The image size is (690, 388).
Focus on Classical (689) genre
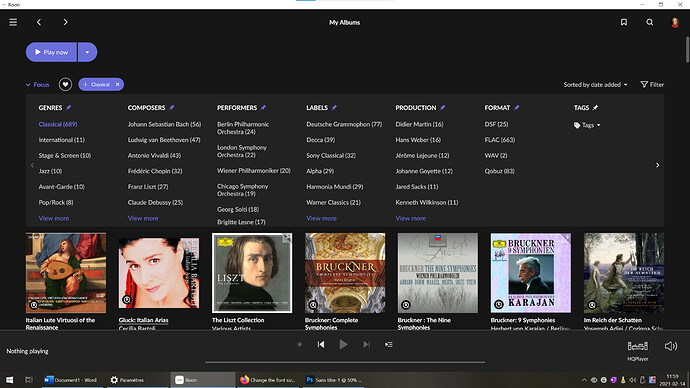(x=58, y=124)
